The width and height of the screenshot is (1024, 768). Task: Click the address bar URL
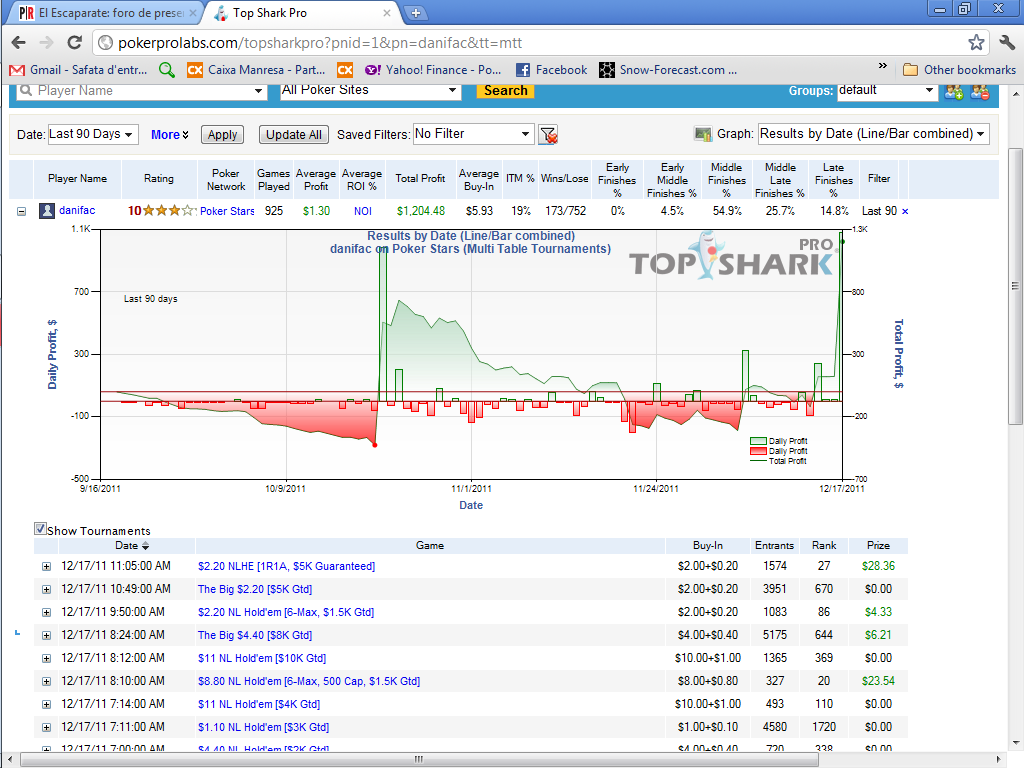click(x=320, y=43)
